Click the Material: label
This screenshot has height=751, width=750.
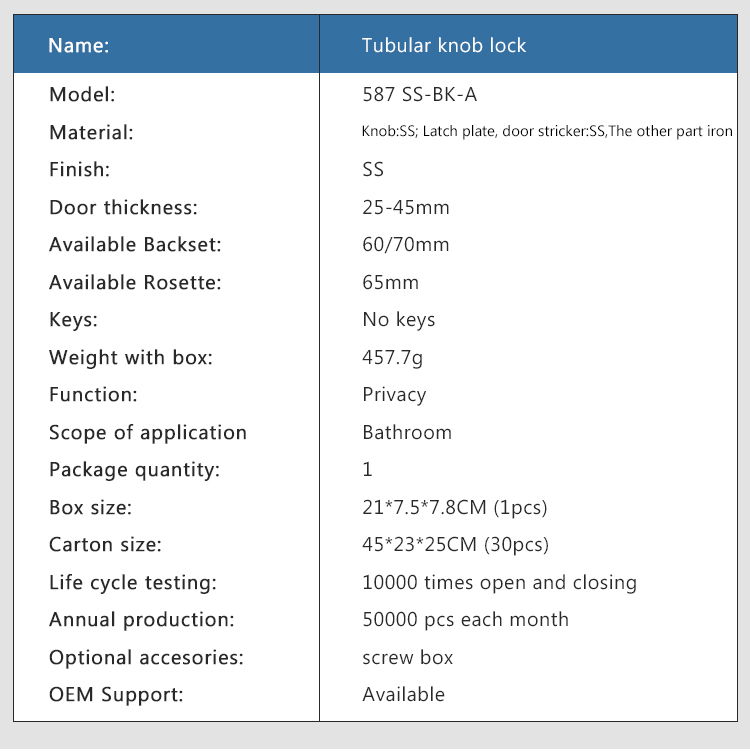tap(91, 133)
